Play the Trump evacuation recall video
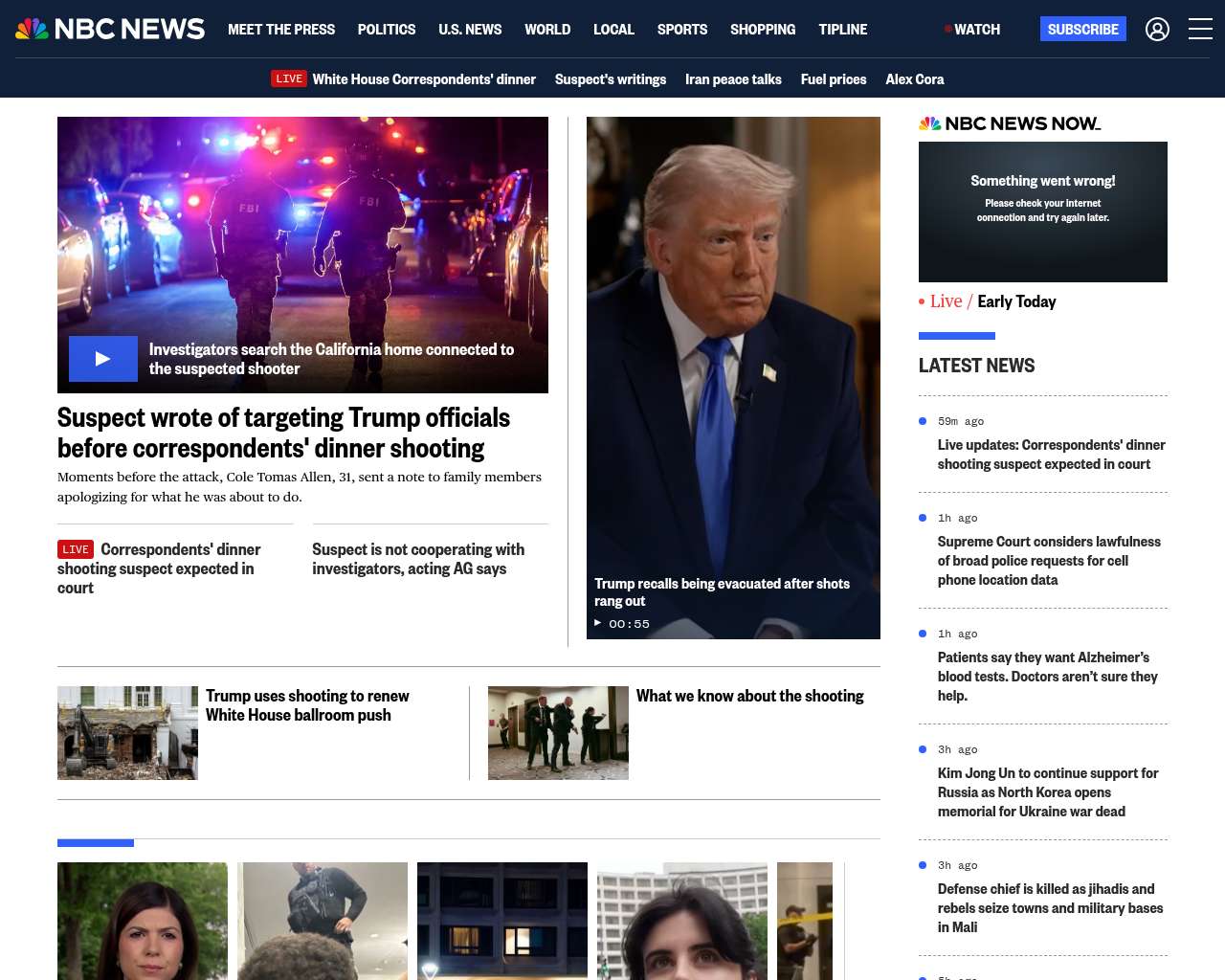Screen dimensions: 1225x980 733,378
